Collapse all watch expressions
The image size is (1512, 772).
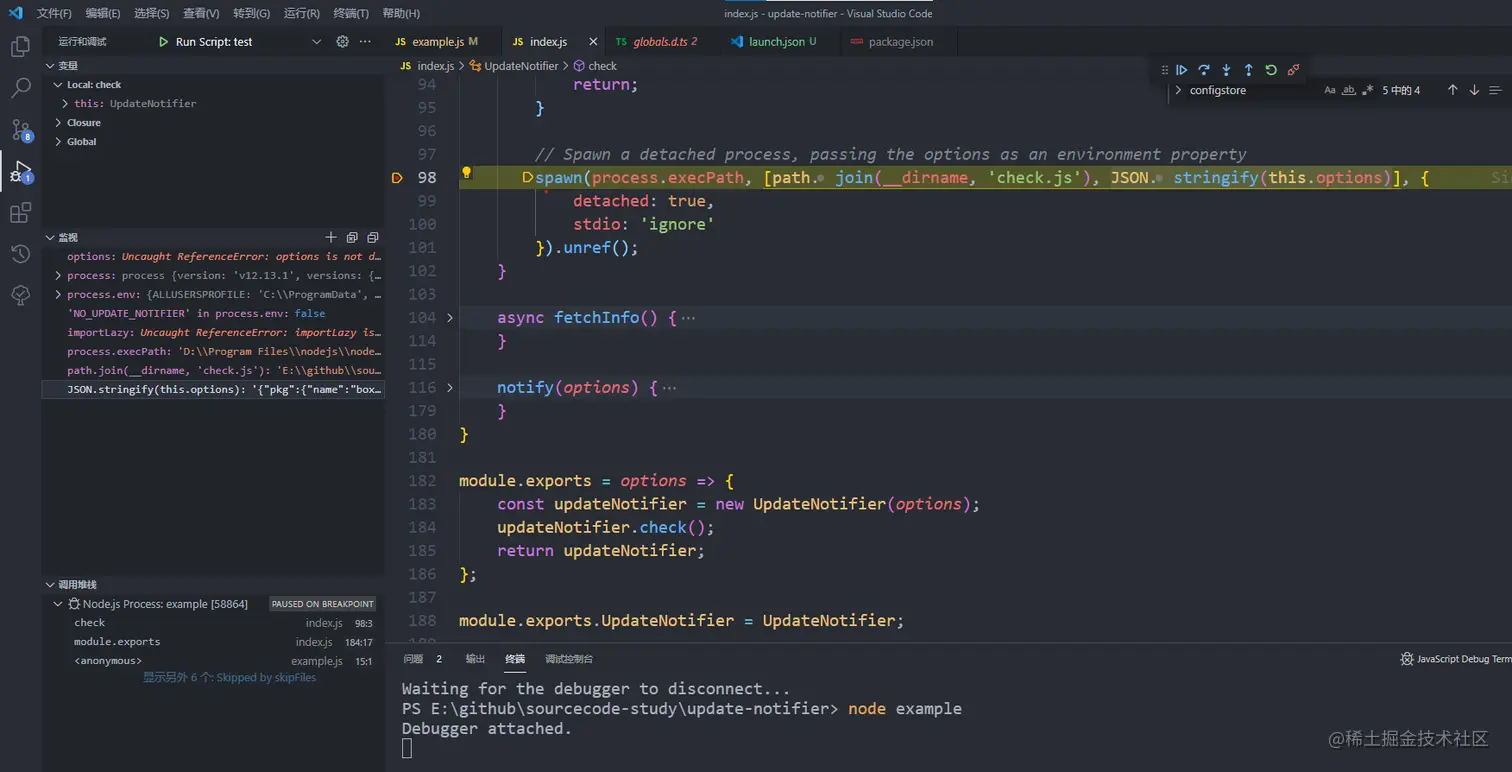pyautogui.click(x=352, y=237)
